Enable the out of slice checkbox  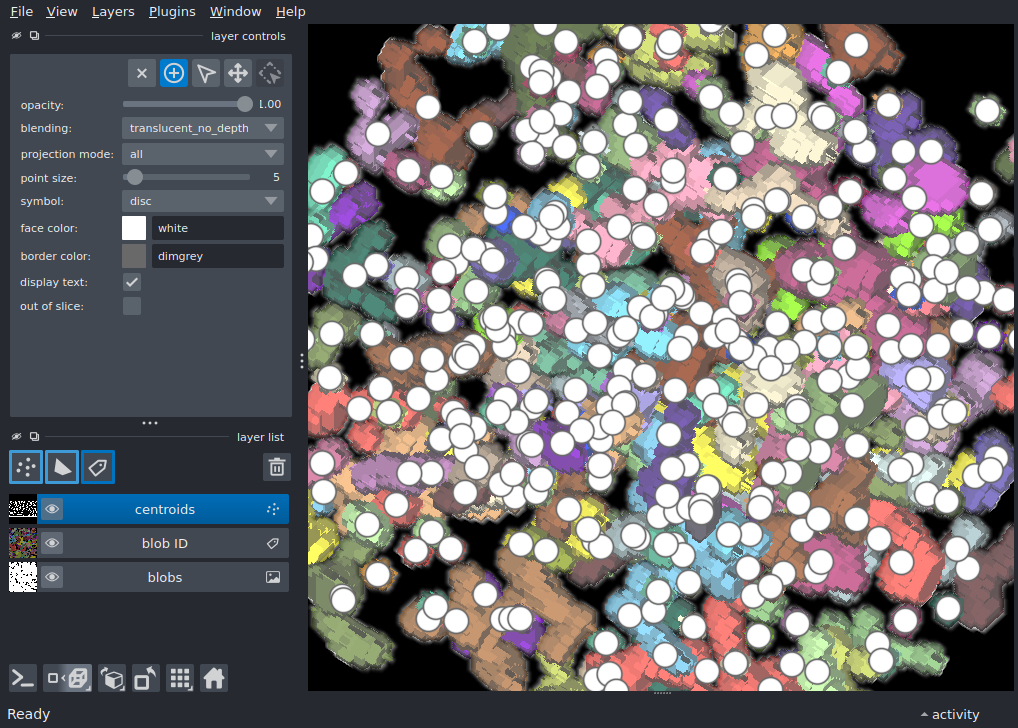pyautogui.click(x=132, y=306)
